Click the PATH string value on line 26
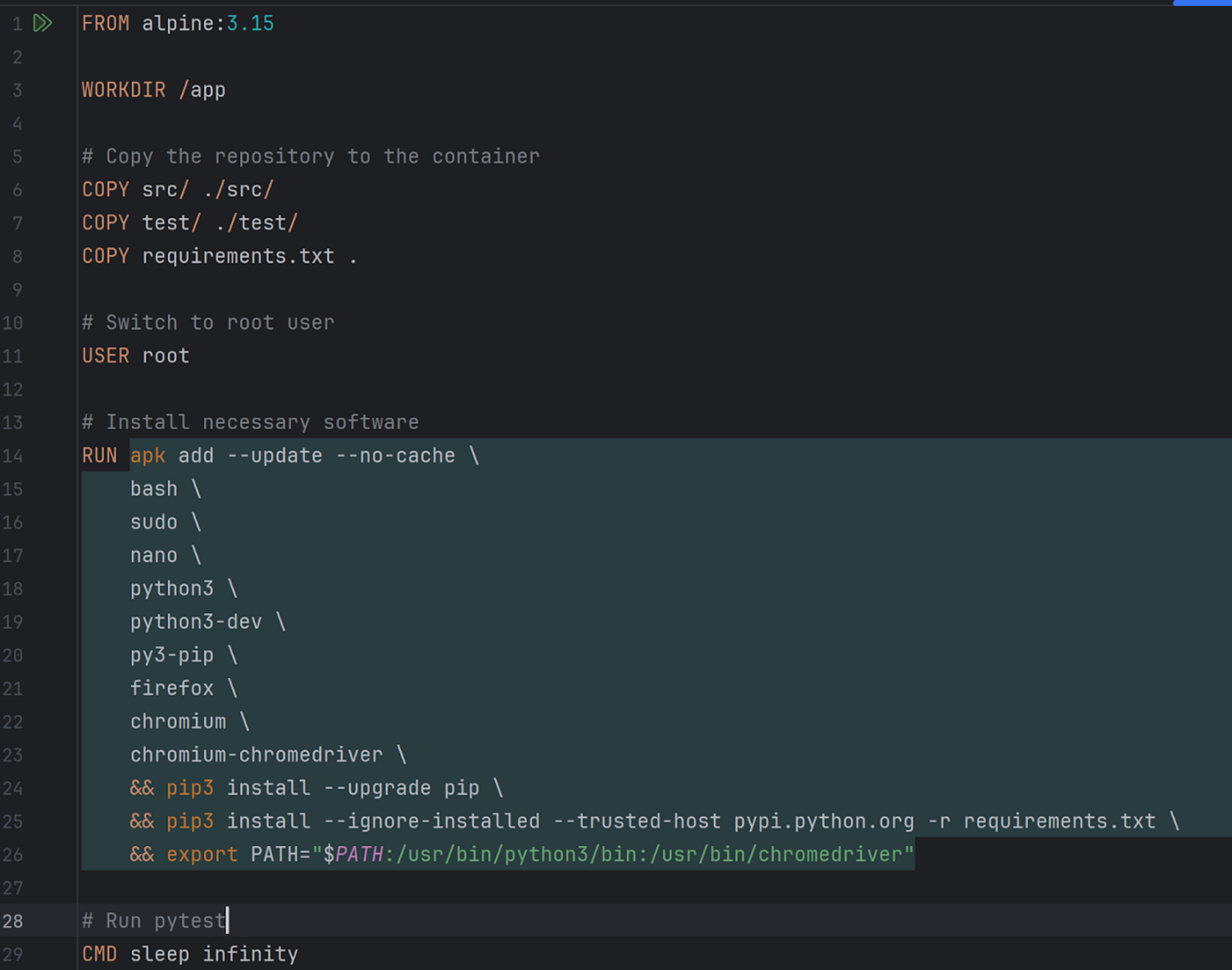The width and height of the screenshot is (1232, 970). 613,855
